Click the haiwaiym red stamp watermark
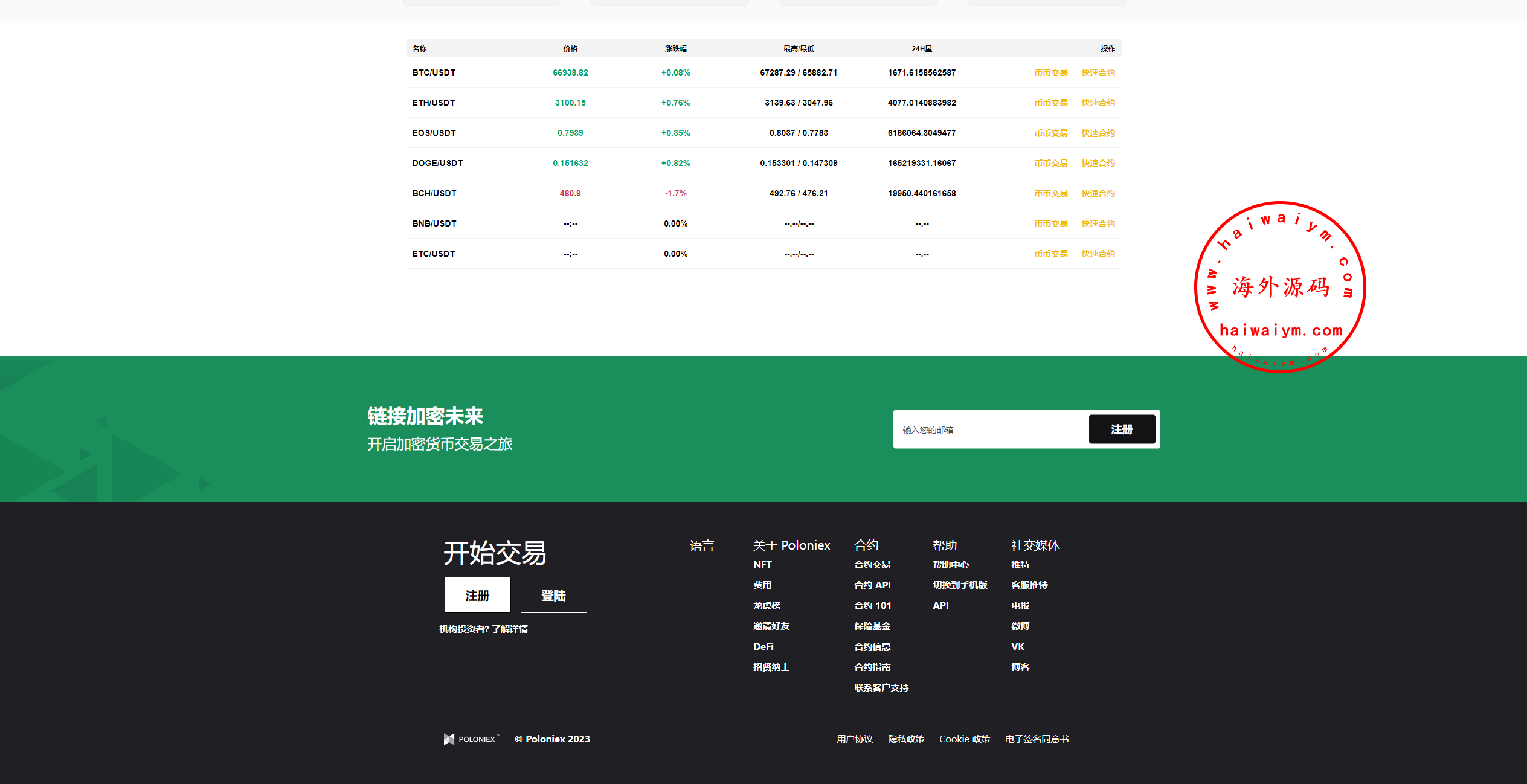Image resolution: width=1527 pixels, height=784 pixels. tap(1280, 287)
